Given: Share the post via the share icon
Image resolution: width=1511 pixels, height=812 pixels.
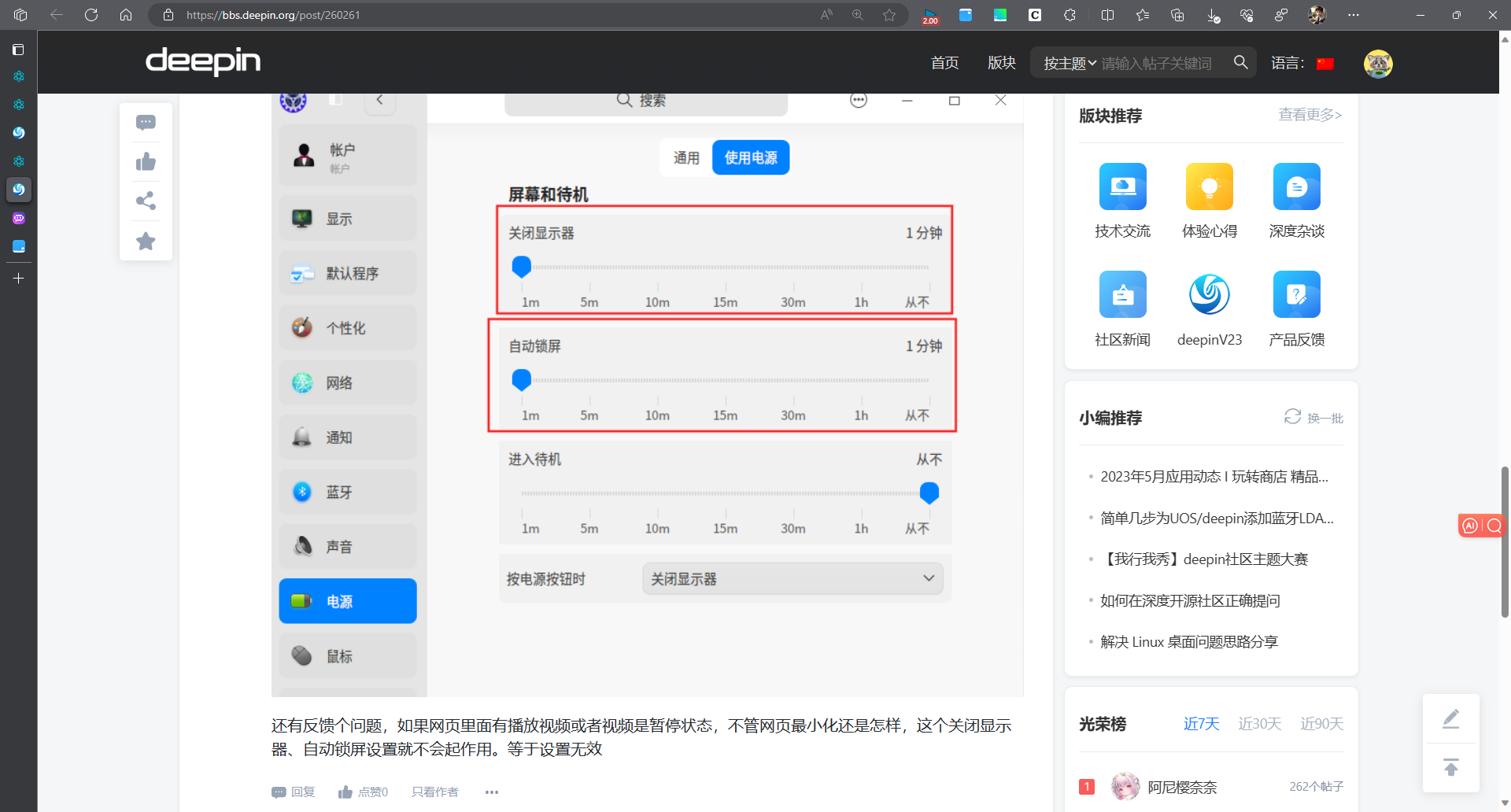Looking at the screenshot, I should (145, 201).
